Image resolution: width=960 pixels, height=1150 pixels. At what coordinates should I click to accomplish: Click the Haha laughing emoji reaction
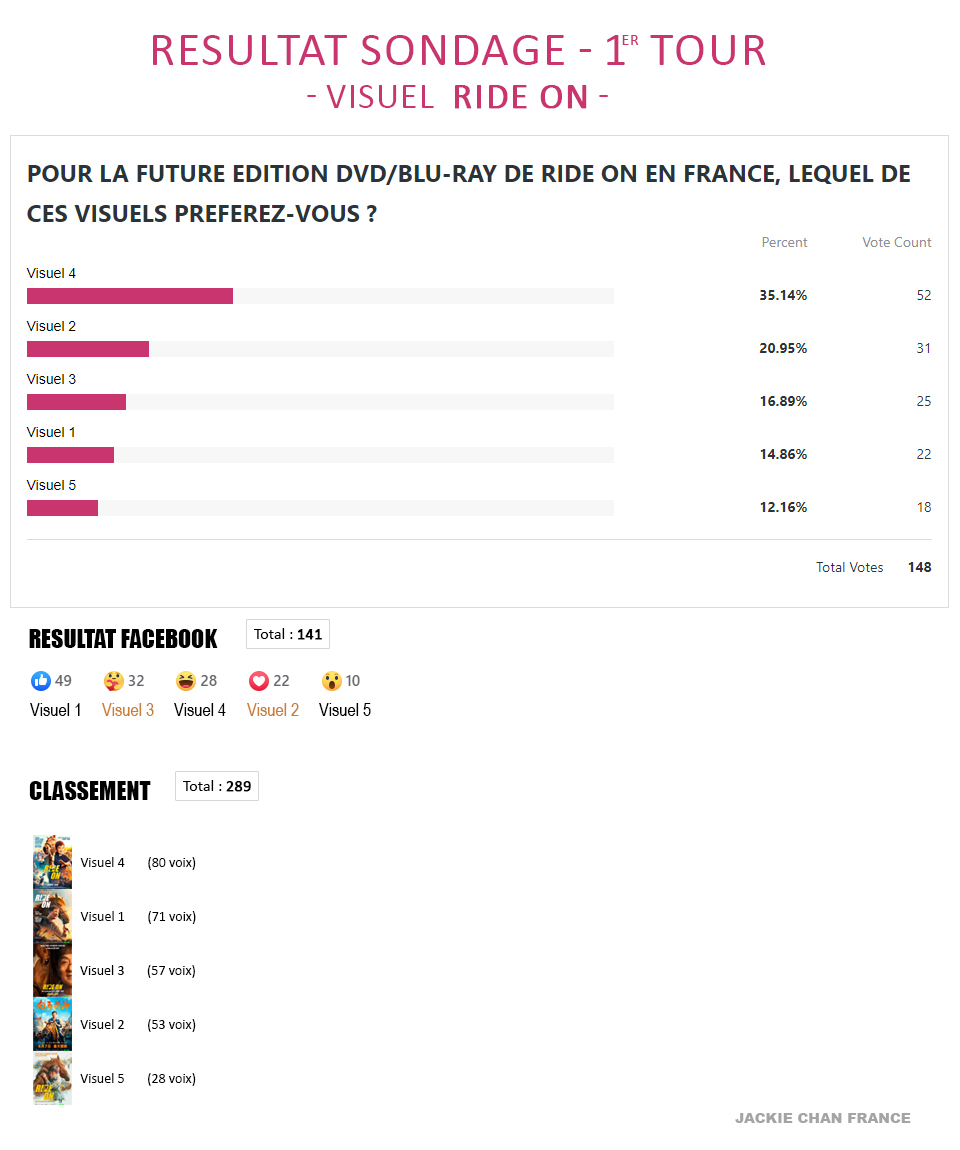click(186, 681)
